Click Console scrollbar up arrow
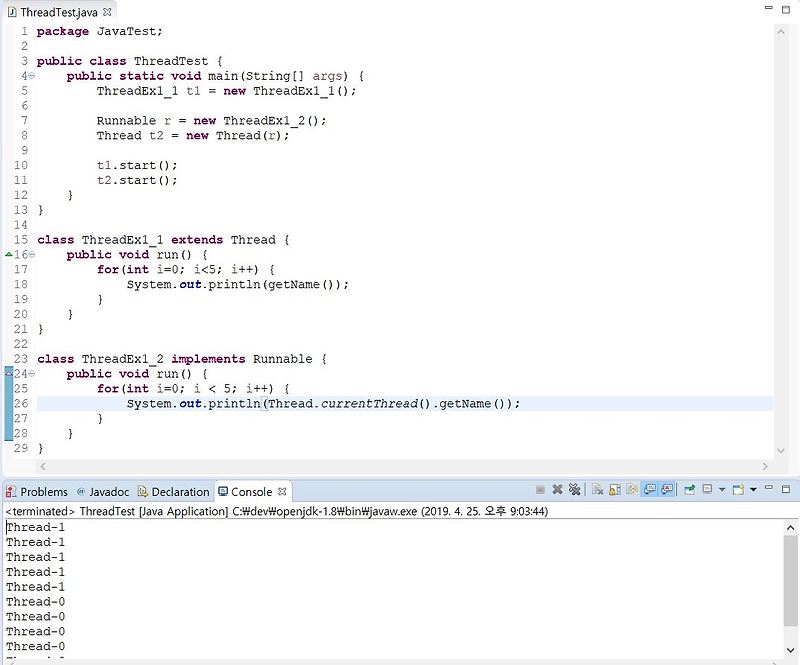Viewport: 800px width, 665px height. [x=790, y=528]
